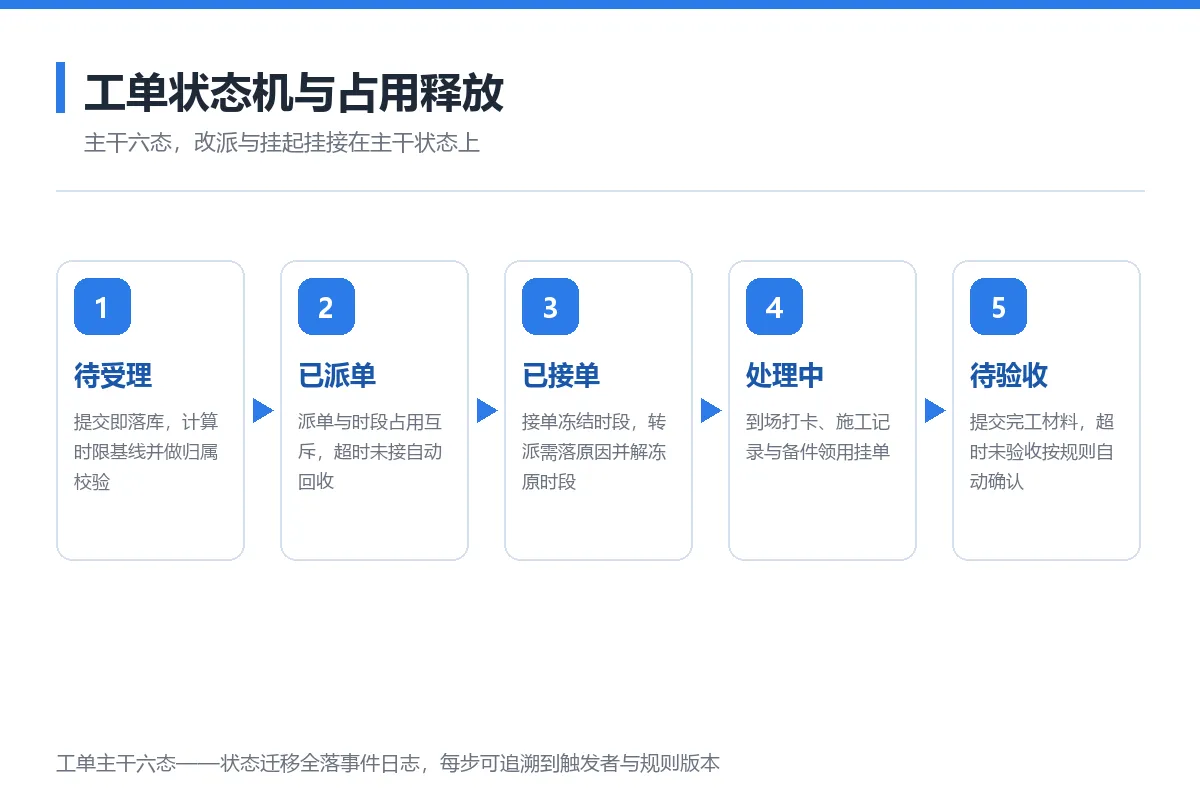This screenshot has width=1200, height=800.
Task: Click the number 3 step badge
Action: 550,307
